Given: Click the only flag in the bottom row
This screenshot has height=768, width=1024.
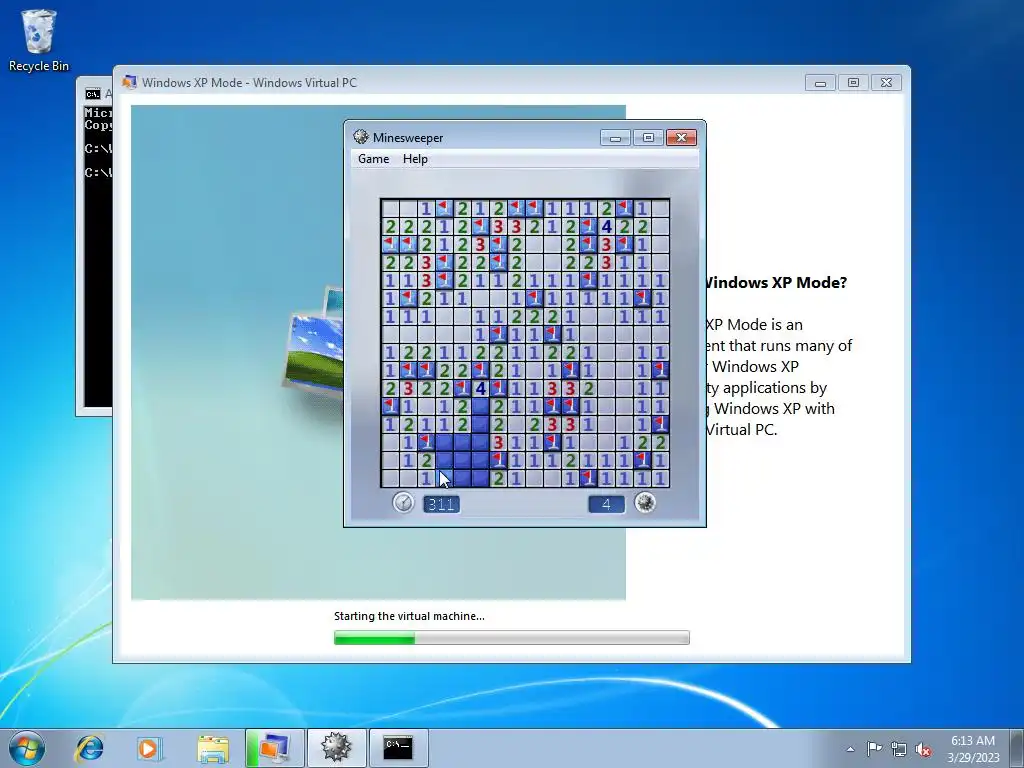Looking at the screenshot, I should [x=589, y=479].
